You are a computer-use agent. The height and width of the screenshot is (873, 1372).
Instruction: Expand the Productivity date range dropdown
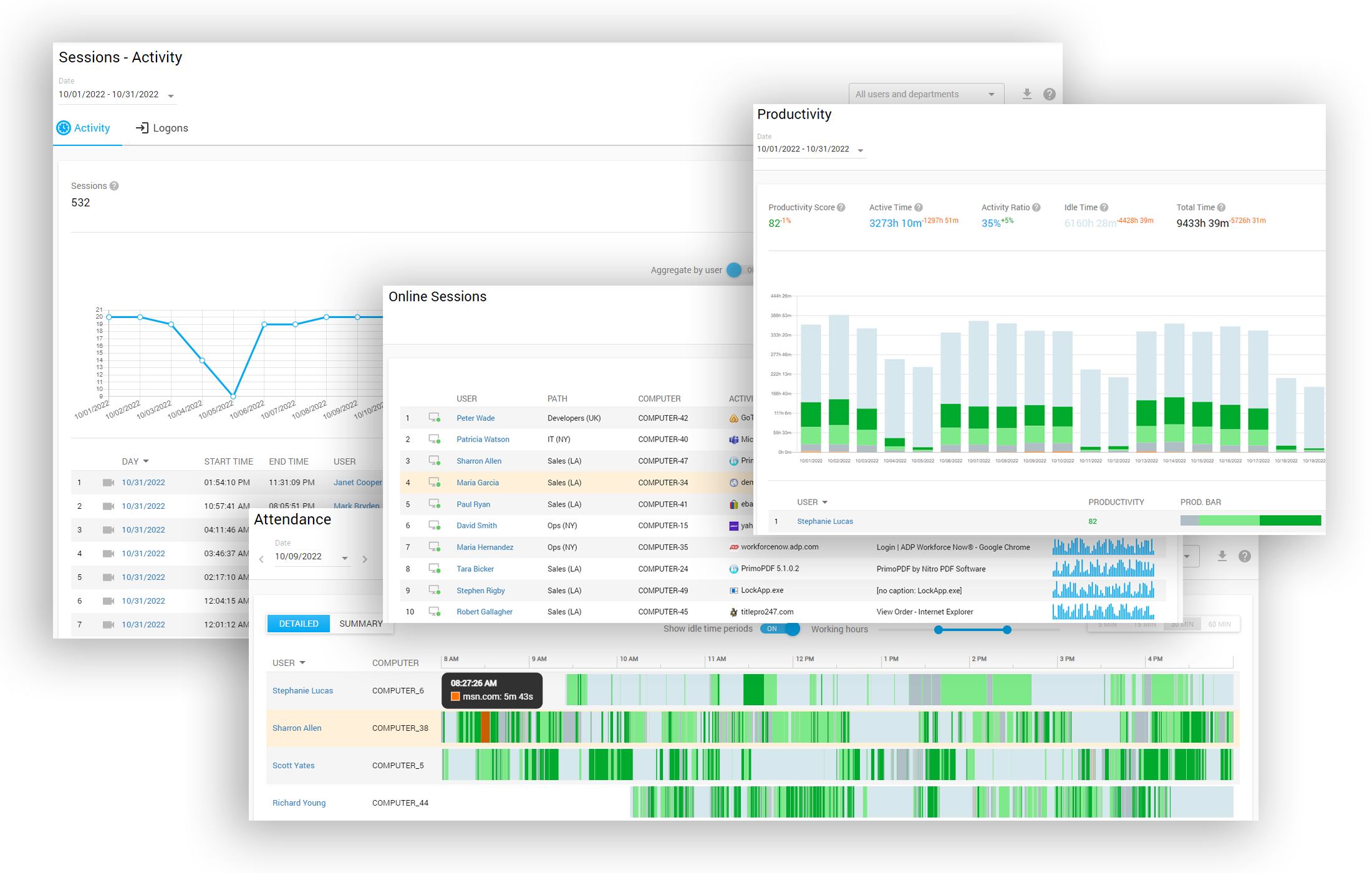(x=861, y=150)
